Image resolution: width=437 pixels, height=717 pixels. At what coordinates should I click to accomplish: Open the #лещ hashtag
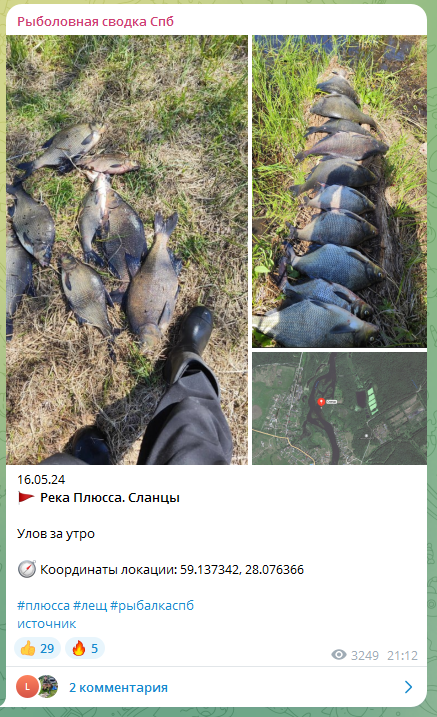click(90, 605)
